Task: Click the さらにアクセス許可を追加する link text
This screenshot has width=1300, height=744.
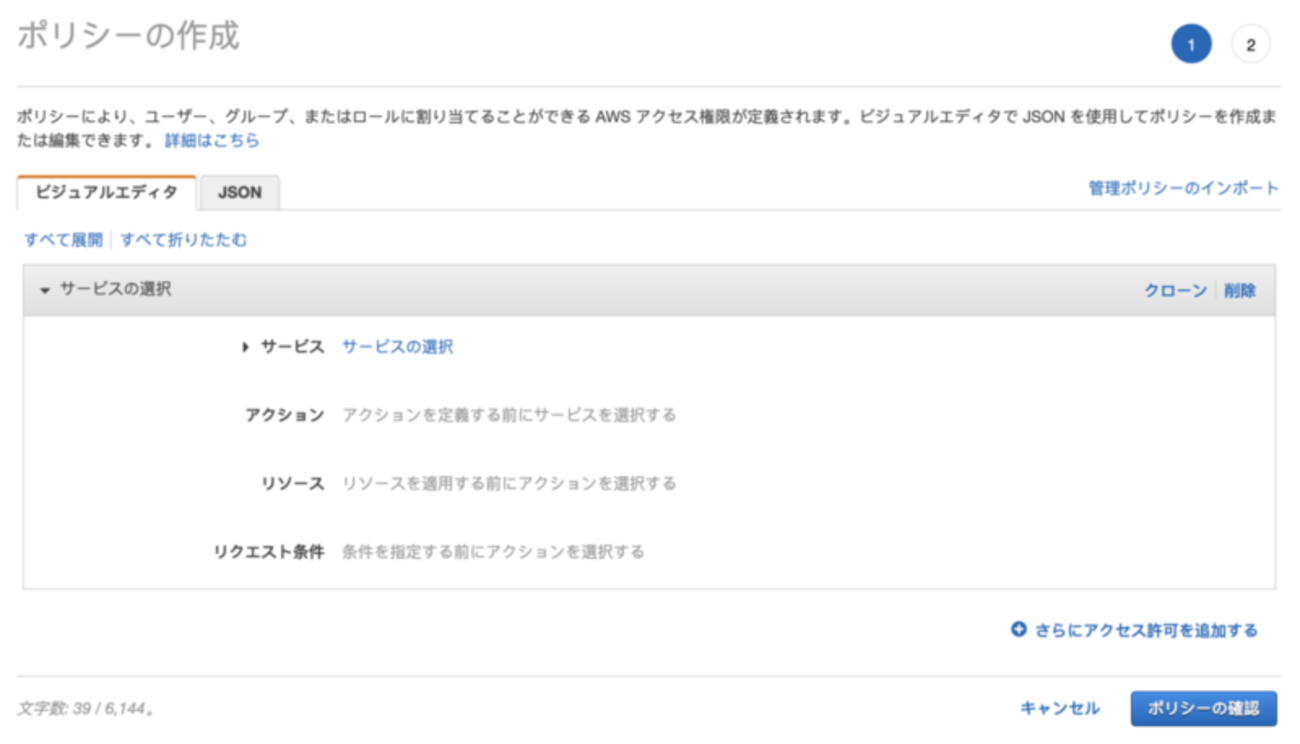Action: click(x=1146, y=630)
